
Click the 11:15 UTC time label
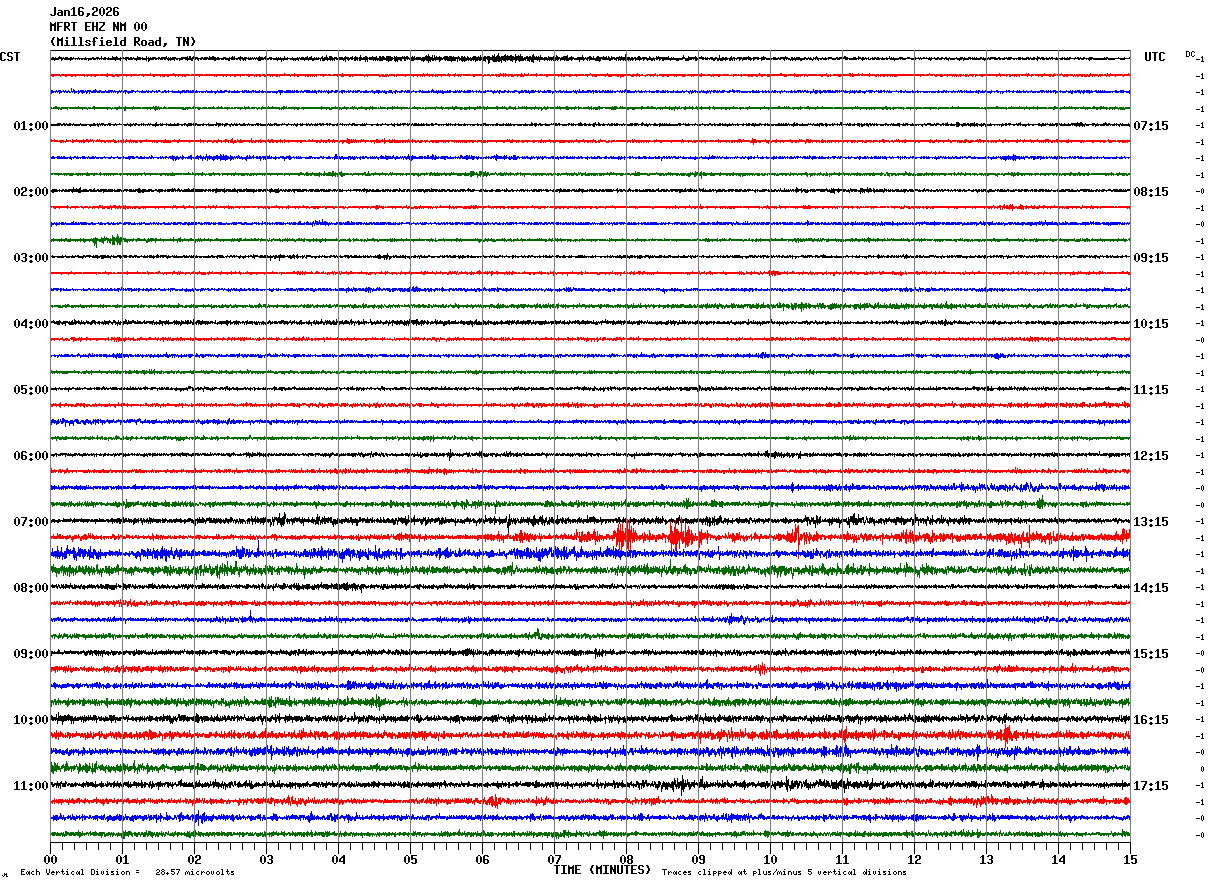[1151, 390]
